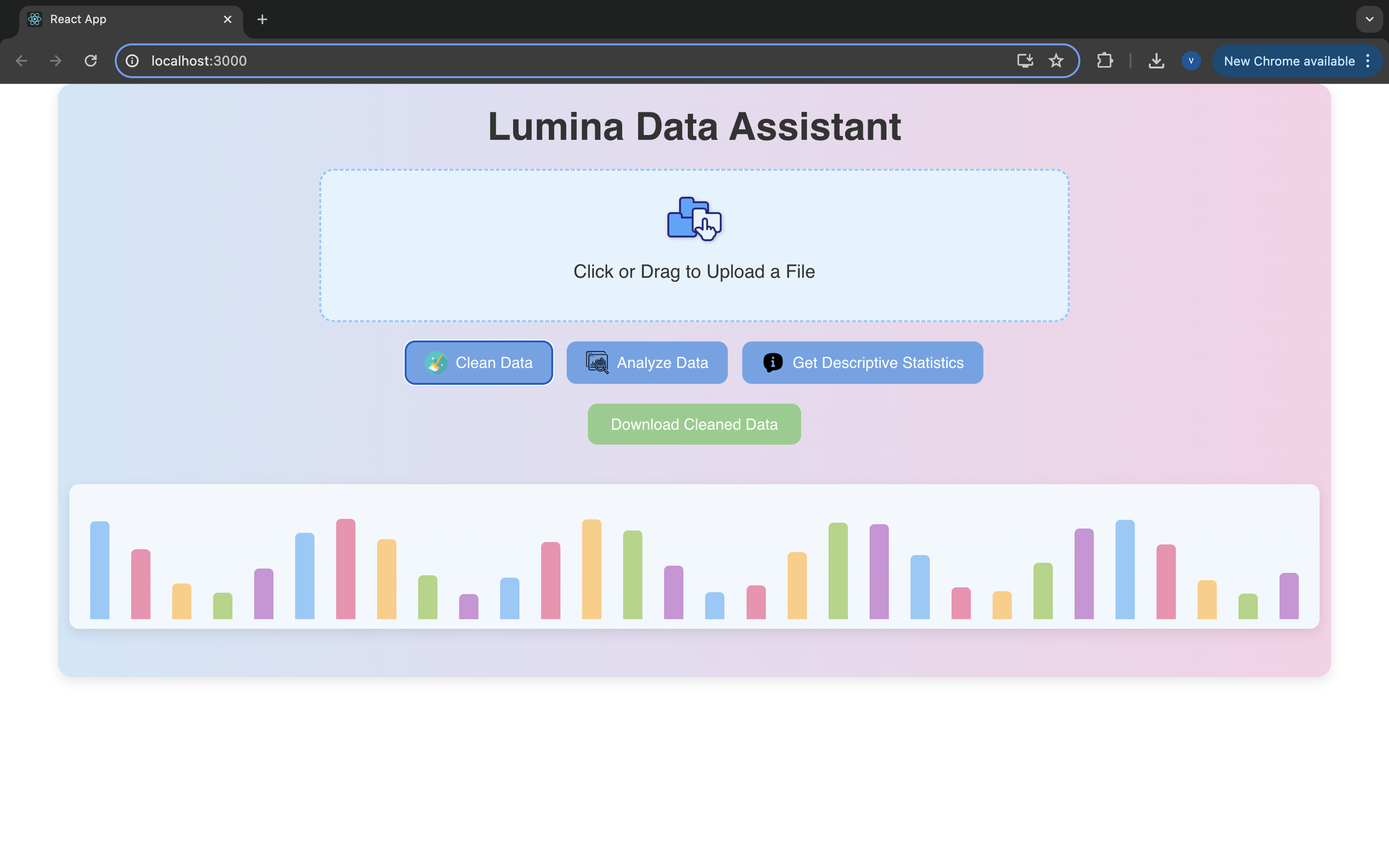The image size is (1389, 868).
Task: Click the broom icon on Clean Data
Action: 436,363
